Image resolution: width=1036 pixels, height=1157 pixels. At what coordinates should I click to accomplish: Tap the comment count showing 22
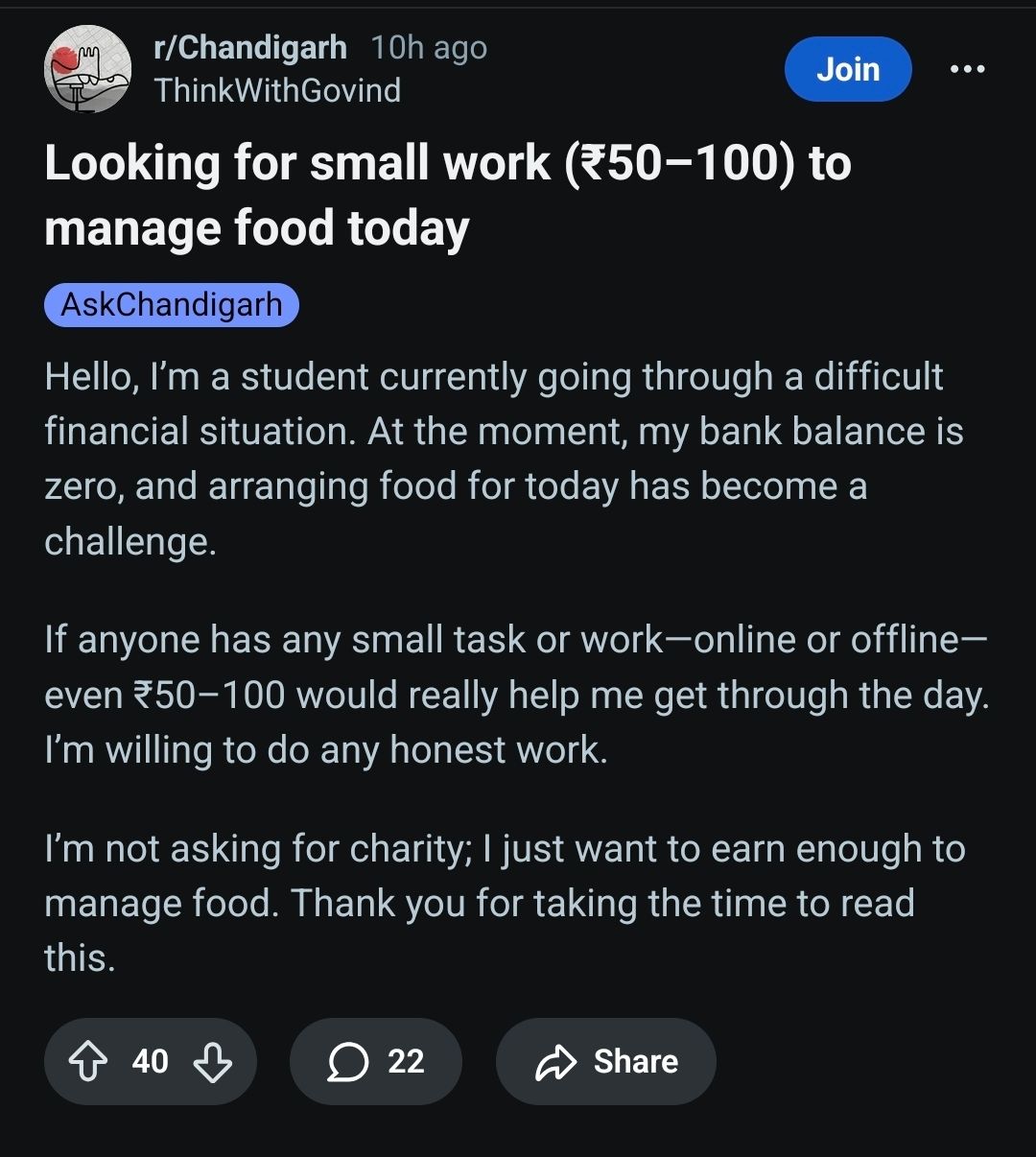(406, 1061)
